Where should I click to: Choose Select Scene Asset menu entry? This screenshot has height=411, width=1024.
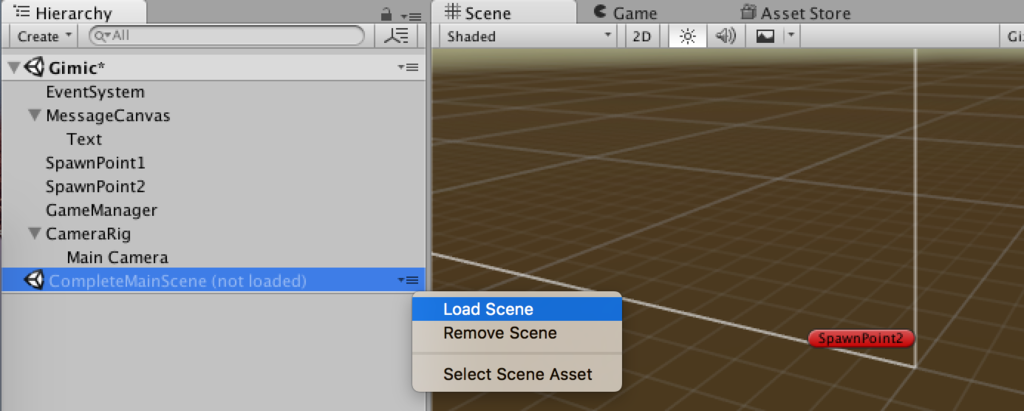click(x=517, y=374)
